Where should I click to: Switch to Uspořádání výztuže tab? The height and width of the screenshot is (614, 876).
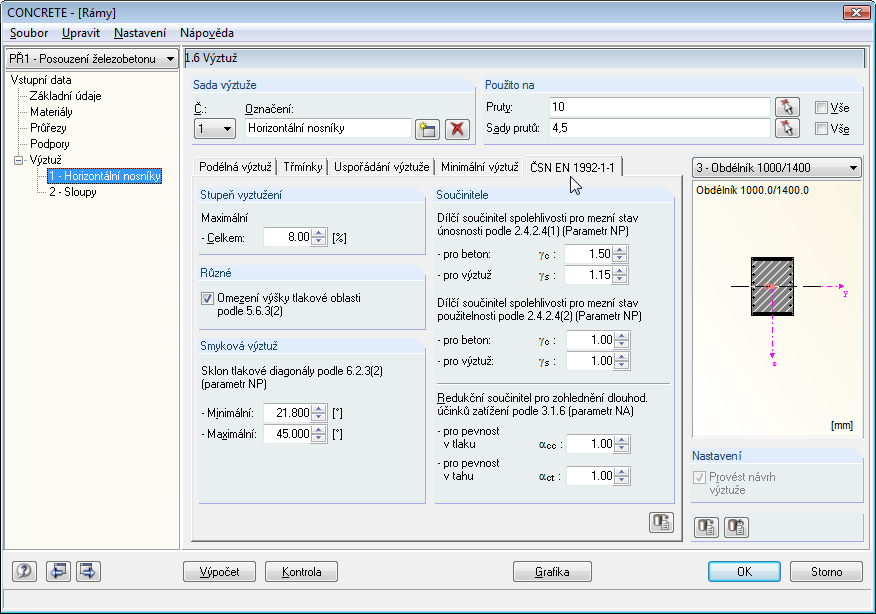(x=382, y=167)
